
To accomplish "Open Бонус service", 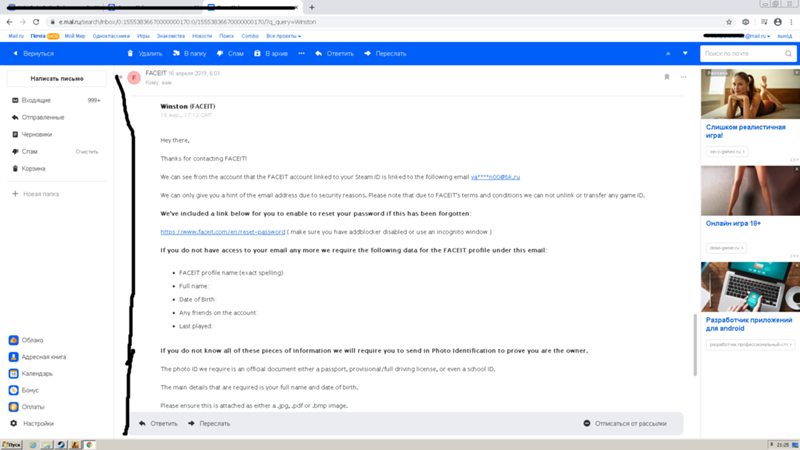I will tap(24, 390).
